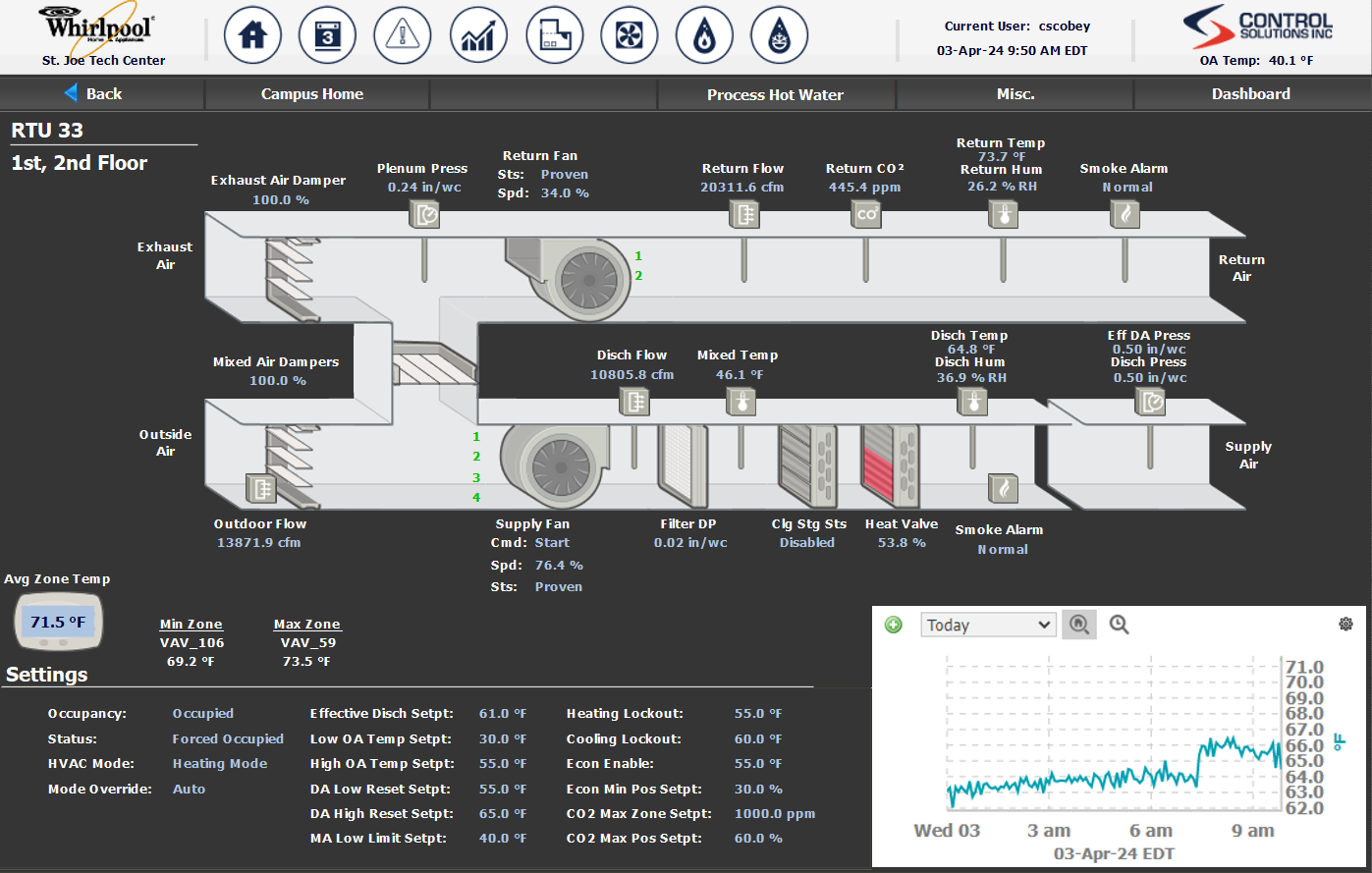Toggle the chart zoom-reset magnifier button
Image resolution: width=1372 pixels, height=873 pixels.
coord(1080,625)
